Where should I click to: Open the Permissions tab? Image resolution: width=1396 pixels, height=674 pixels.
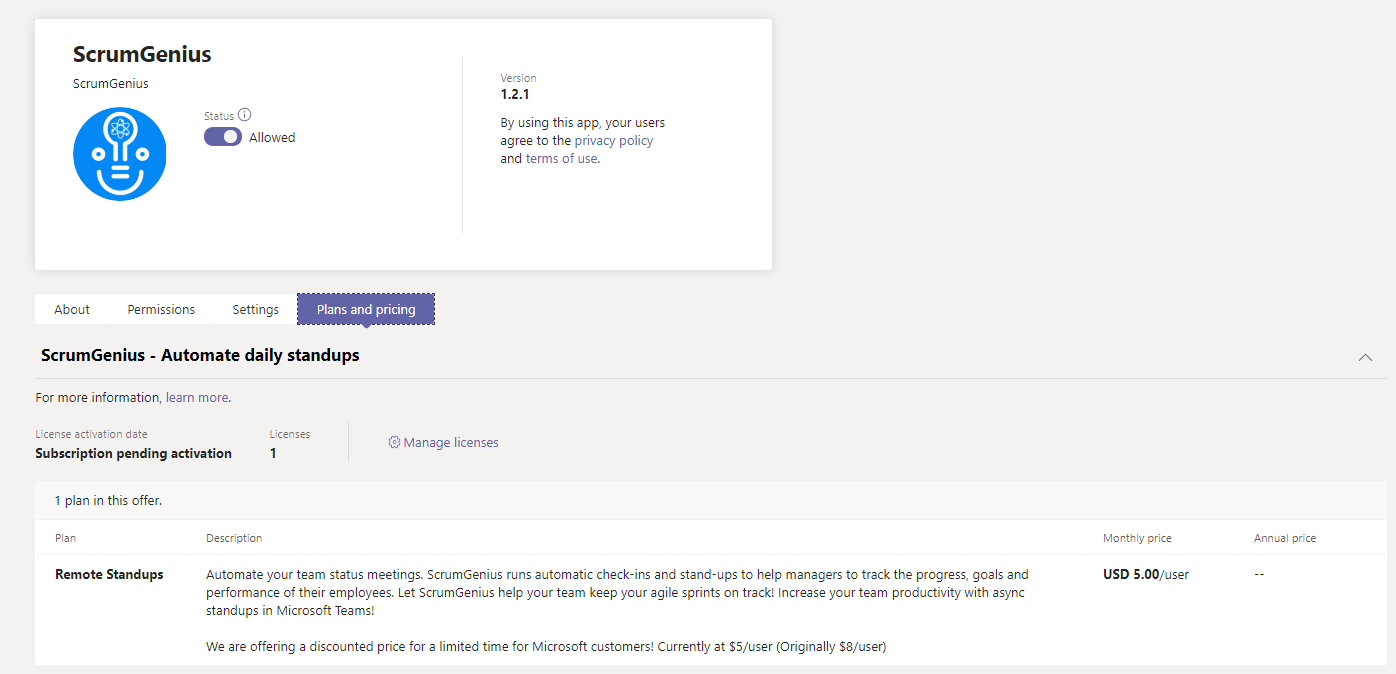coord(160,309)
